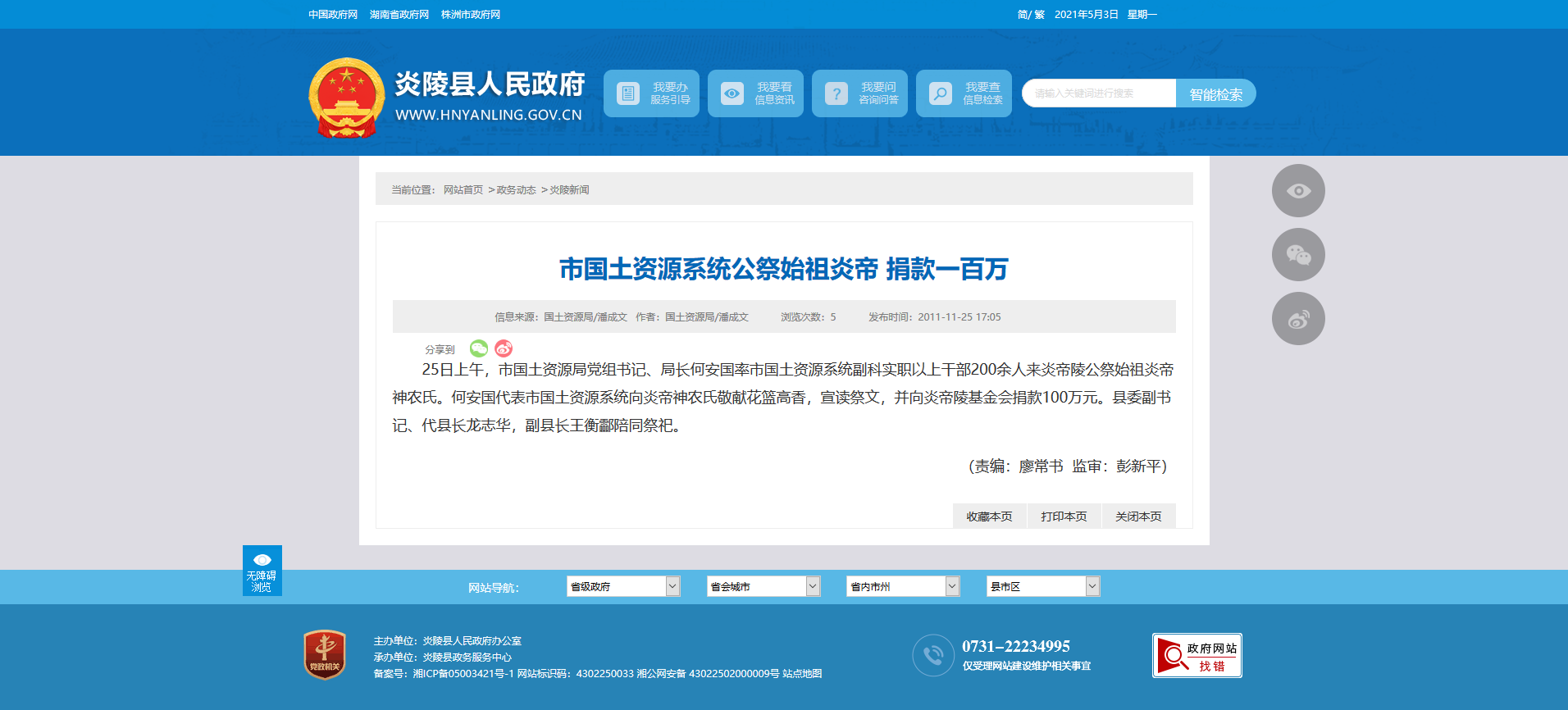Go to 政务动态 in breadcrumb
The height and width of the screenshot is (710, 1568).
[516, 190]
